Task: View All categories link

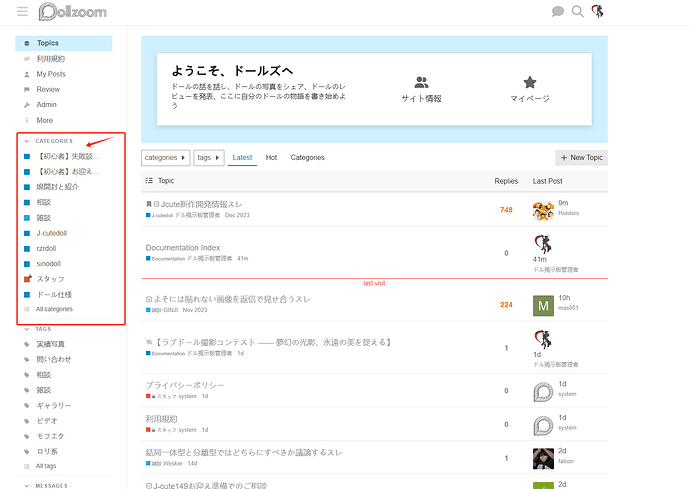Action: [x=54, y=309]
